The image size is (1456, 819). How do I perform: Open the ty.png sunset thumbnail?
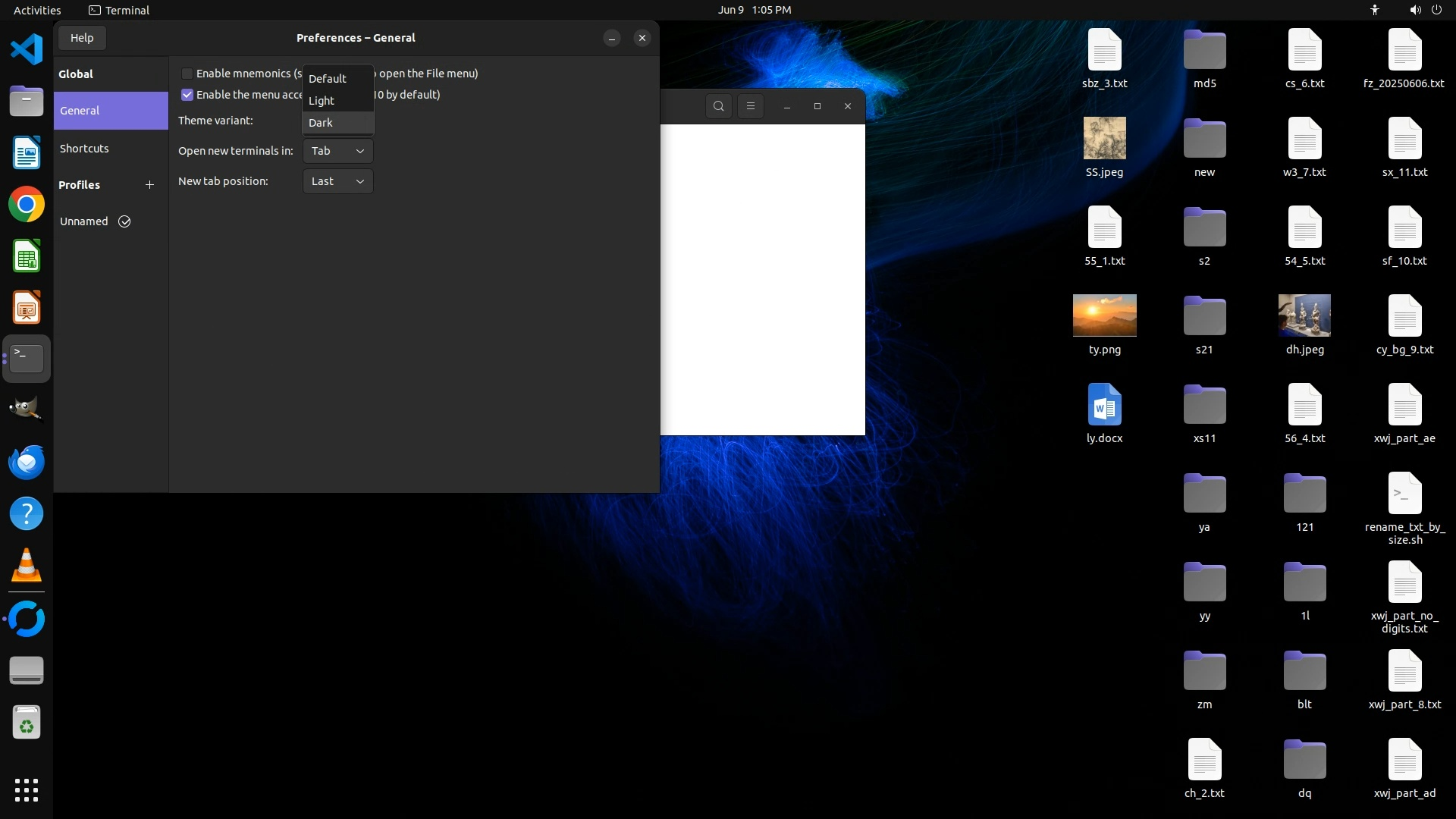click(x=1104, y=315)
